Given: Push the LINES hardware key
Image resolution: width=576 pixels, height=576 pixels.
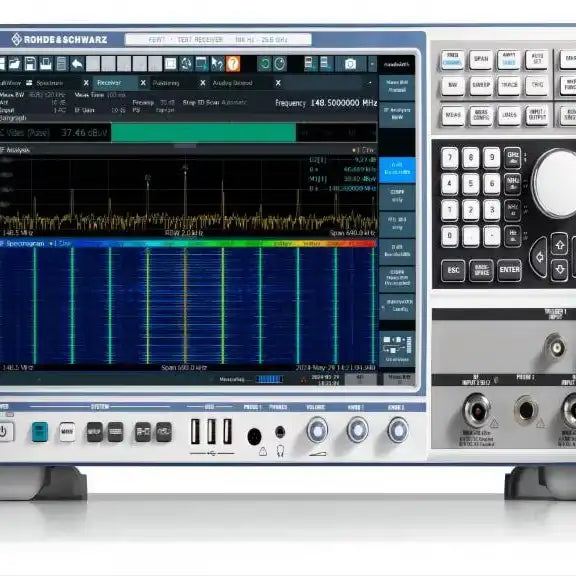Looking at the screenshot, I should (x=509, y=115).
